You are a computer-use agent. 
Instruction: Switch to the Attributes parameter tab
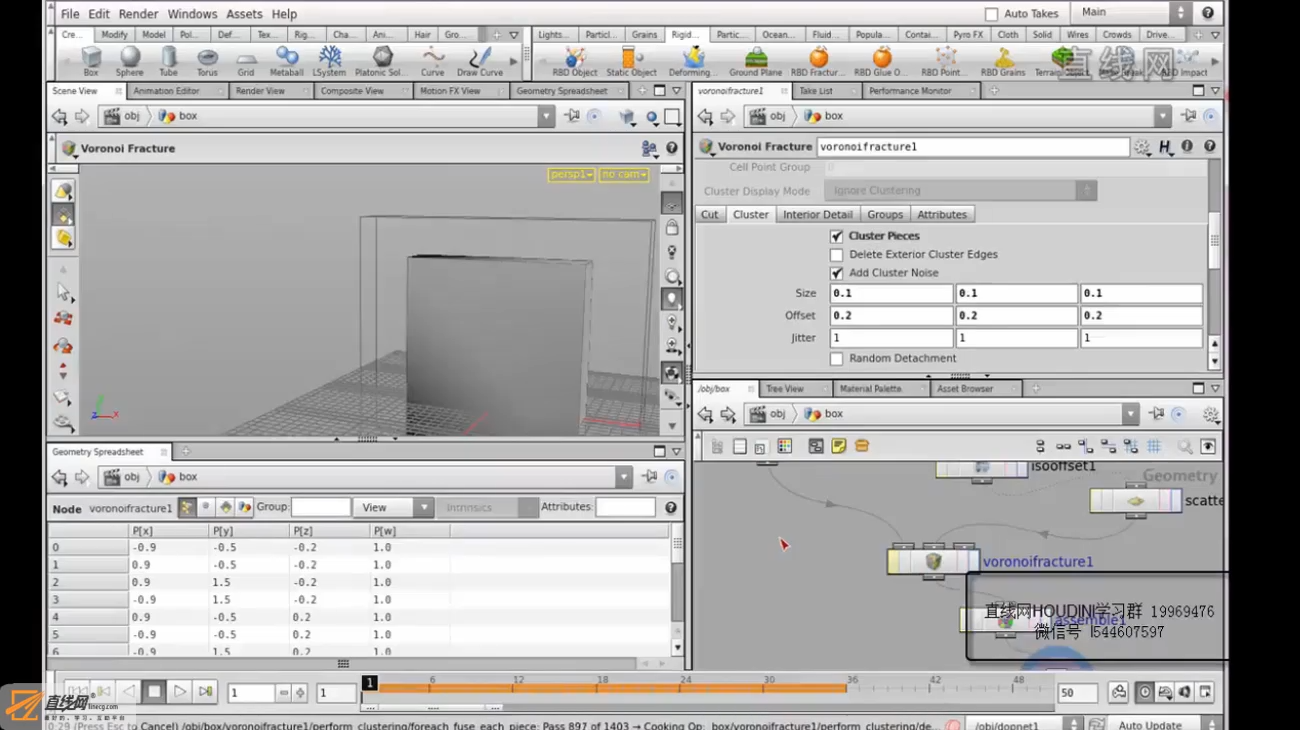coord(942,214)
